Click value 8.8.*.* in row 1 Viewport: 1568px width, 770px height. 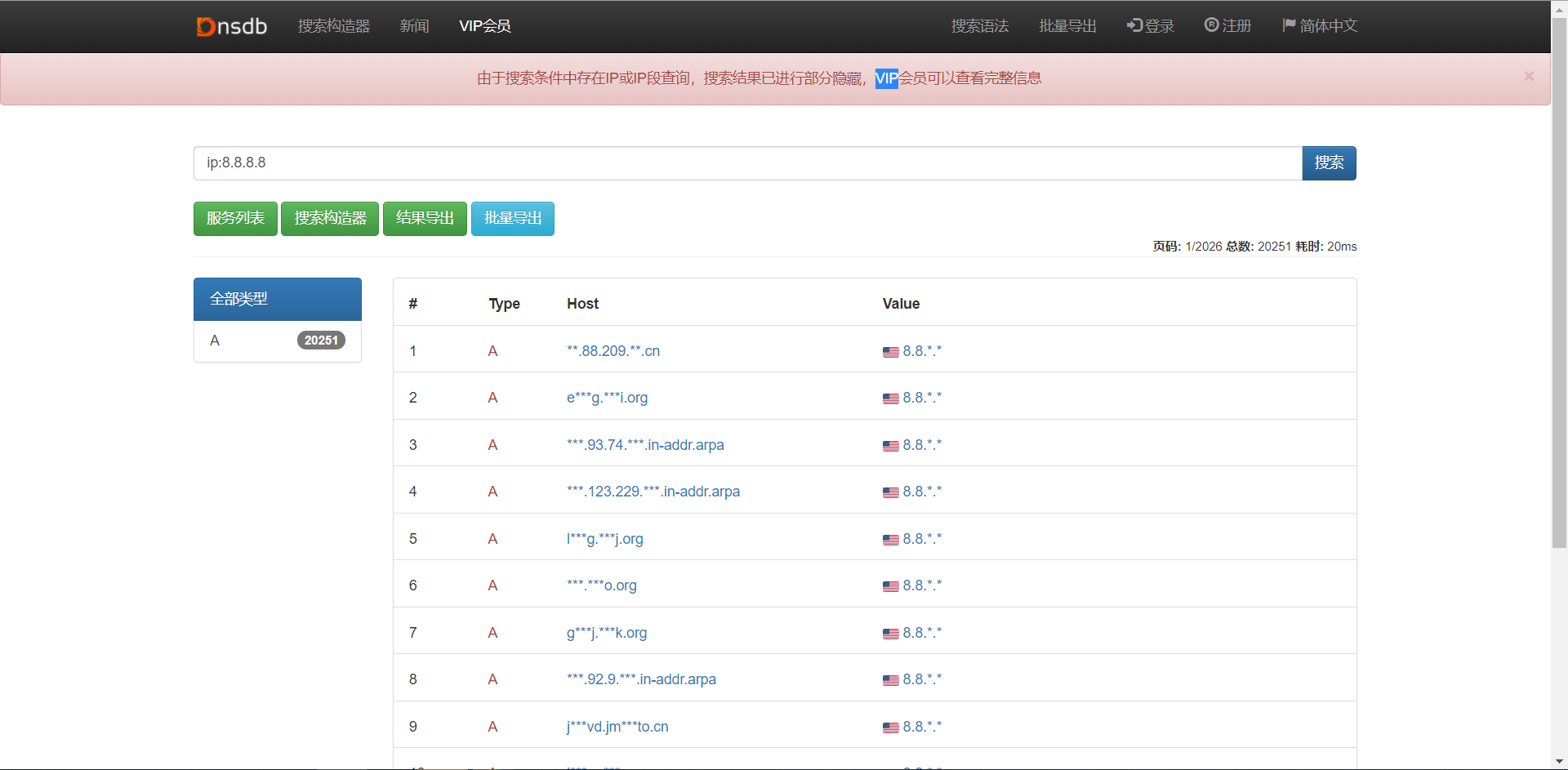pos(922,351)
